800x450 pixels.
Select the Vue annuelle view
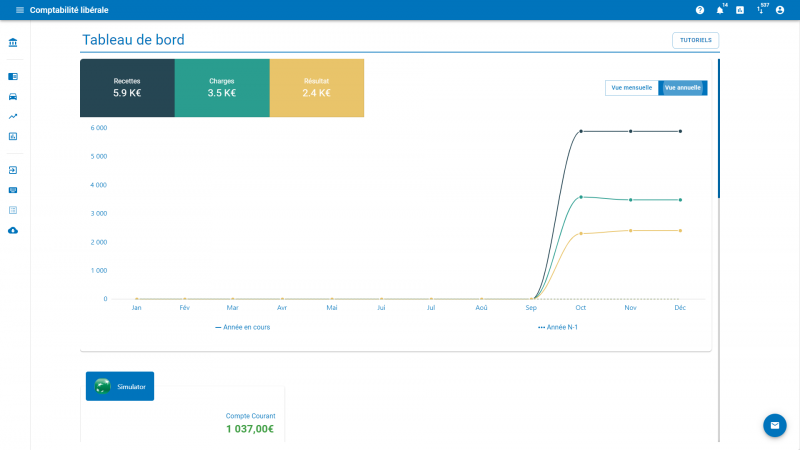(x=682, y=88)
